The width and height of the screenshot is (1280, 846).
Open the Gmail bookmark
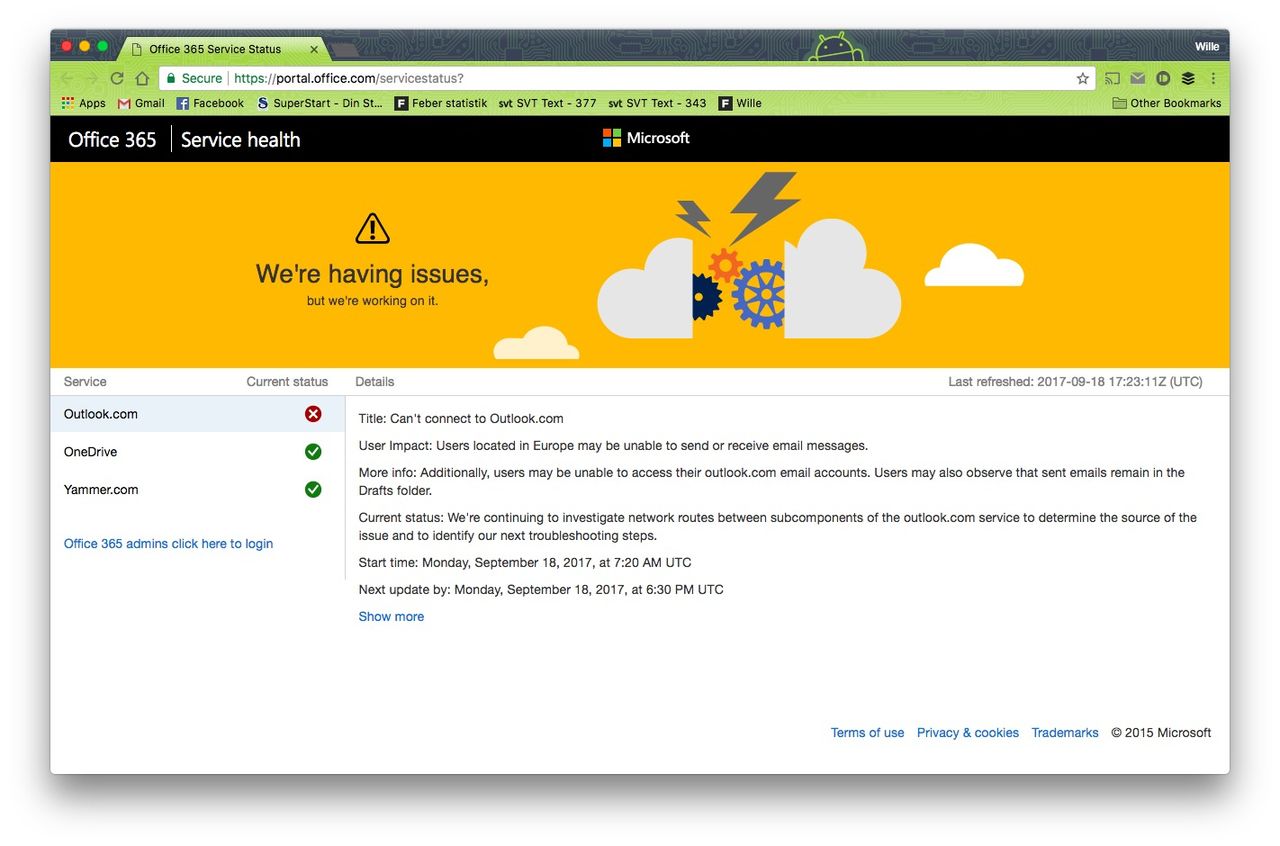click(x=141, y=103)
